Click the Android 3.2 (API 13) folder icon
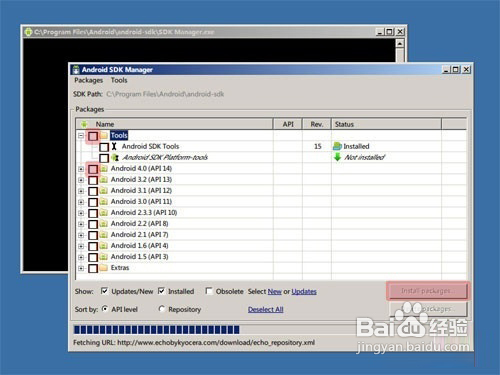This screenshot has height=375, width=500. (x=104, y=179)
